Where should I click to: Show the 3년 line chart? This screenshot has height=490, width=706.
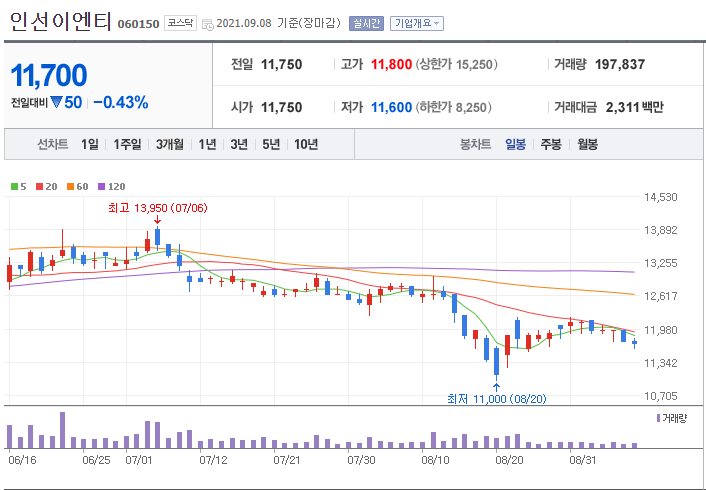[239, 145]
